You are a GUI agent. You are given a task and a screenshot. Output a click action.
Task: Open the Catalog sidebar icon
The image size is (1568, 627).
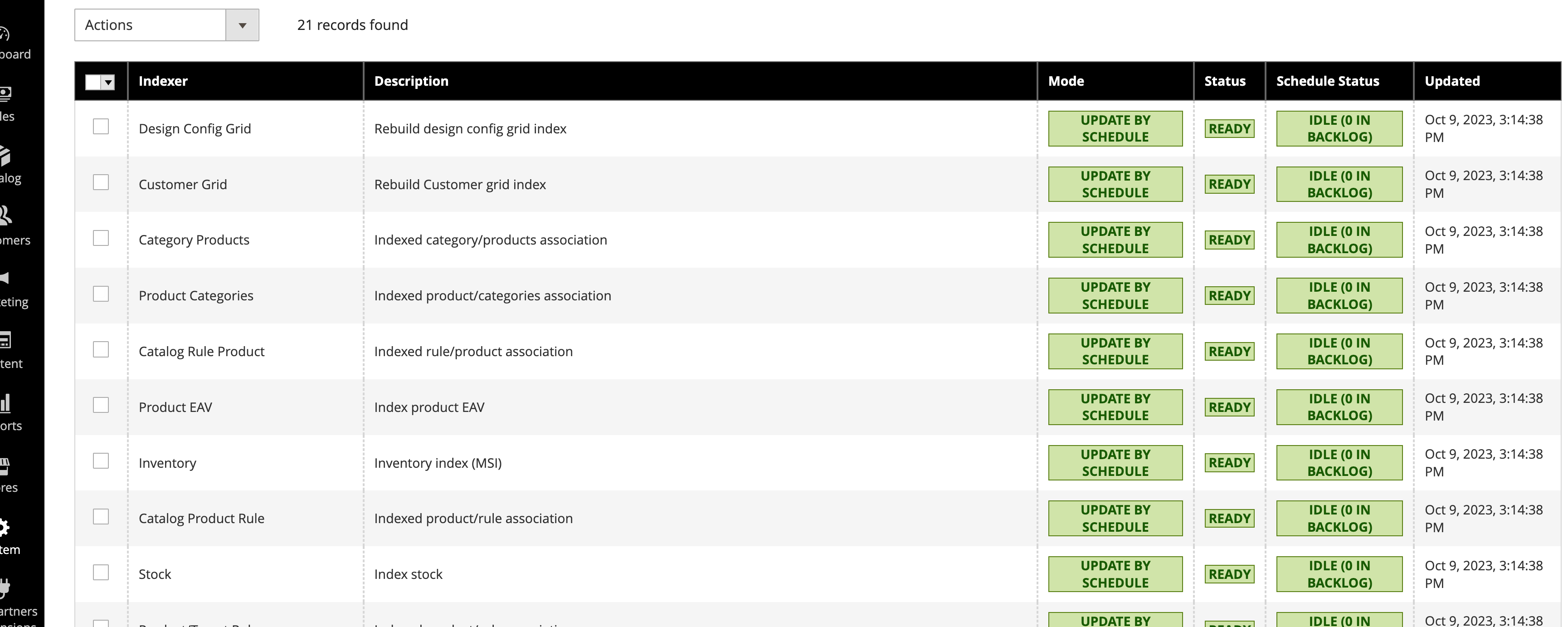(x=5, y=157)
